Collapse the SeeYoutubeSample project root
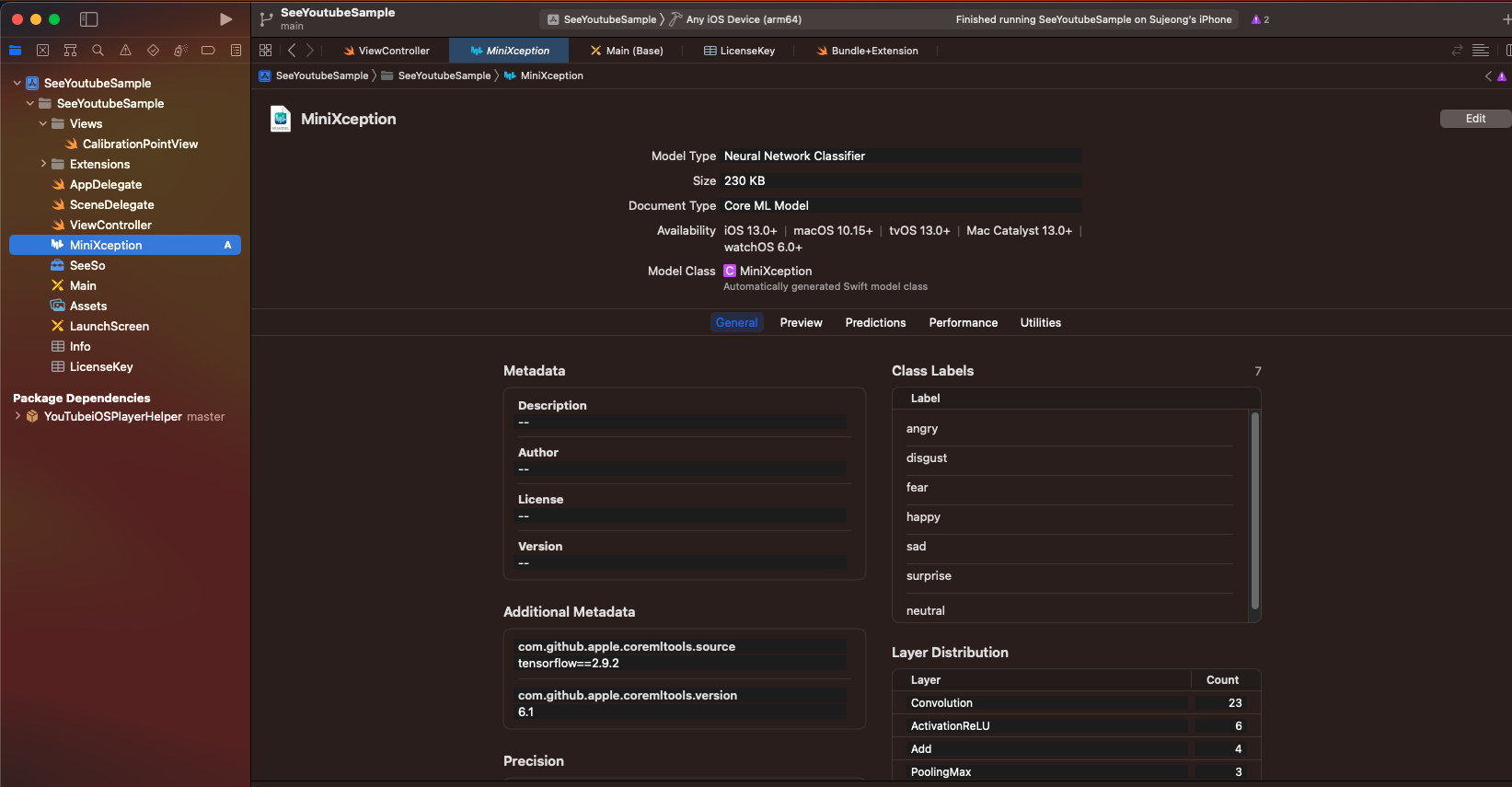1512x787 pixels. point(17,83)
